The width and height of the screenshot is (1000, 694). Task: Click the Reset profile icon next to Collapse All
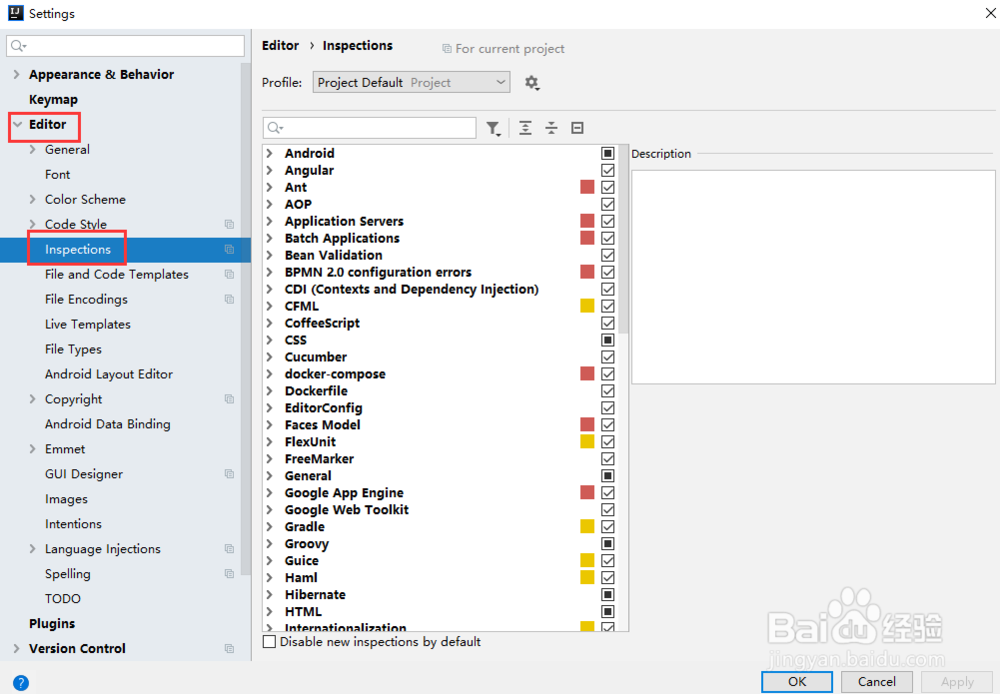[576, 128]
